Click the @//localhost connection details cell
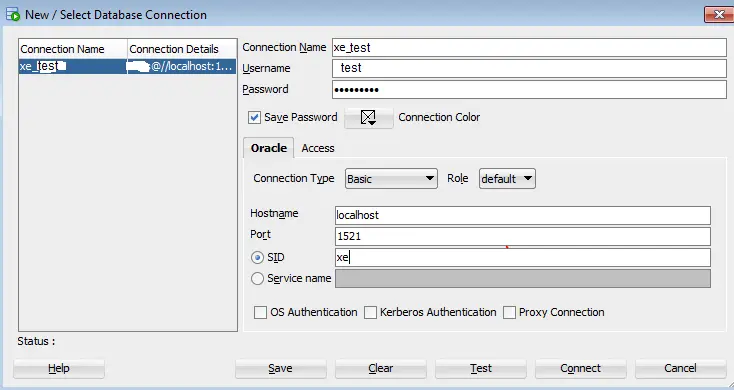This screenshot has height=390, width=734. click(182, 66)
